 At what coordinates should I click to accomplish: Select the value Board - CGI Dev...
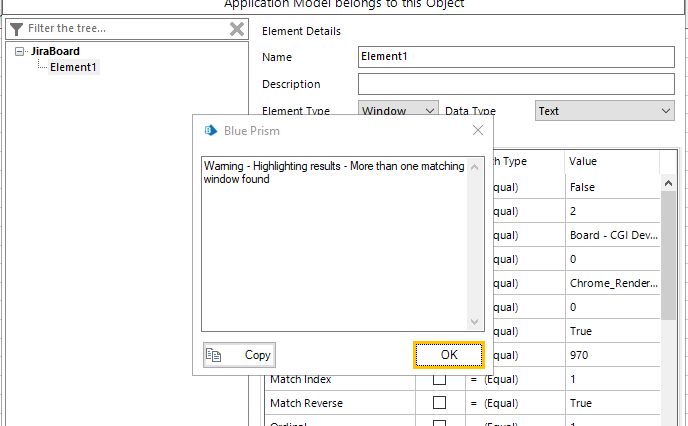tap(613, 235)
